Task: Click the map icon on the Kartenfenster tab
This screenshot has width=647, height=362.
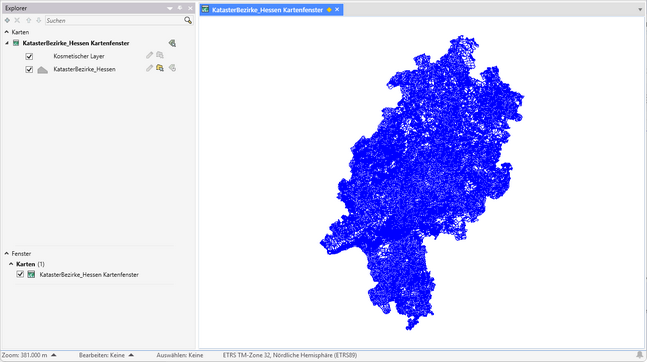Action: (205, 9)
